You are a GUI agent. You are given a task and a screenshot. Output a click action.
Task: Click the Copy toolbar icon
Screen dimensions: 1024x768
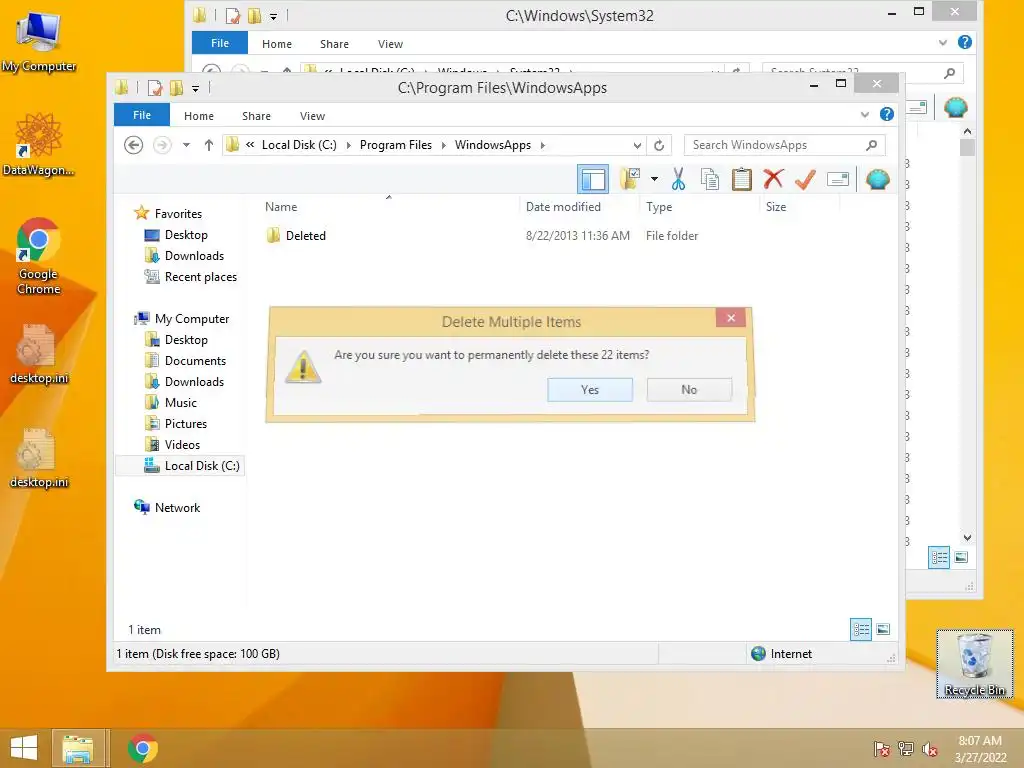[x=710, y=179]
